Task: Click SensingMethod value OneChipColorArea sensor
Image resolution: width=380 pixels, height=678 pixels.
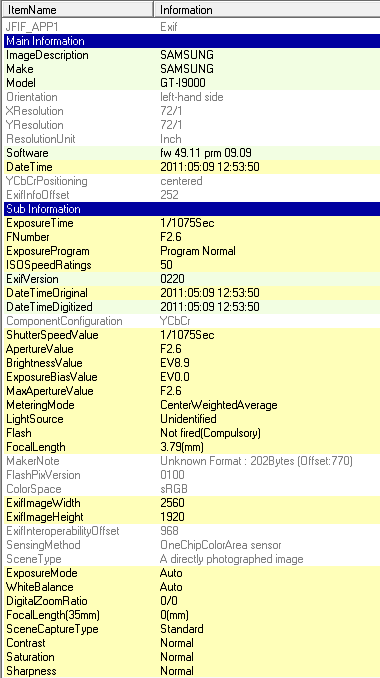Action: pos(220,545)
